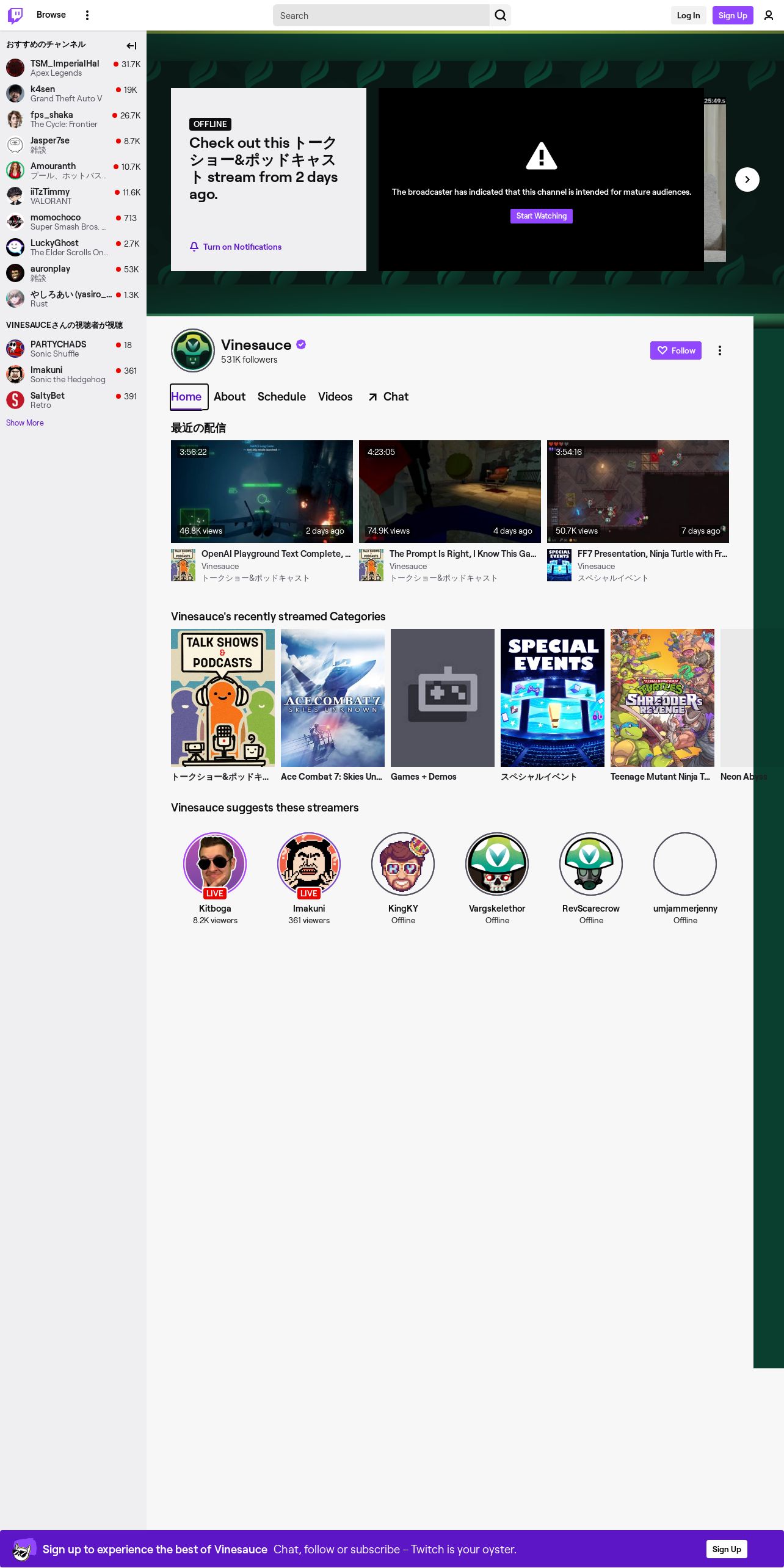The width and height of the screenshot is (784, 1568).
Task: Open PARTYCHADS channel avatar
Action: coord(15,348)
